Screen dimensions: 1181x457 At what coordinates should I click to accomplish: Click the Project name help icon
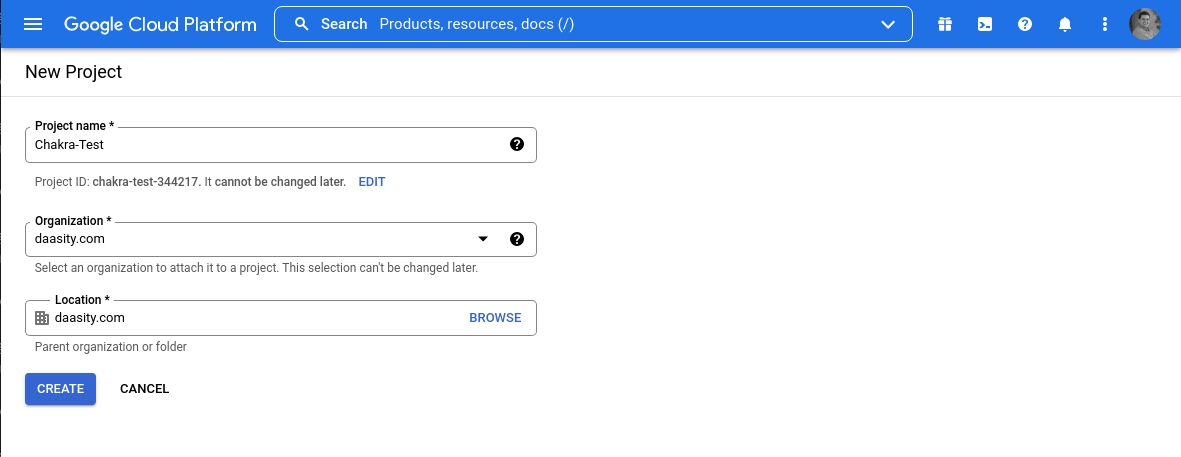[516, 144]
